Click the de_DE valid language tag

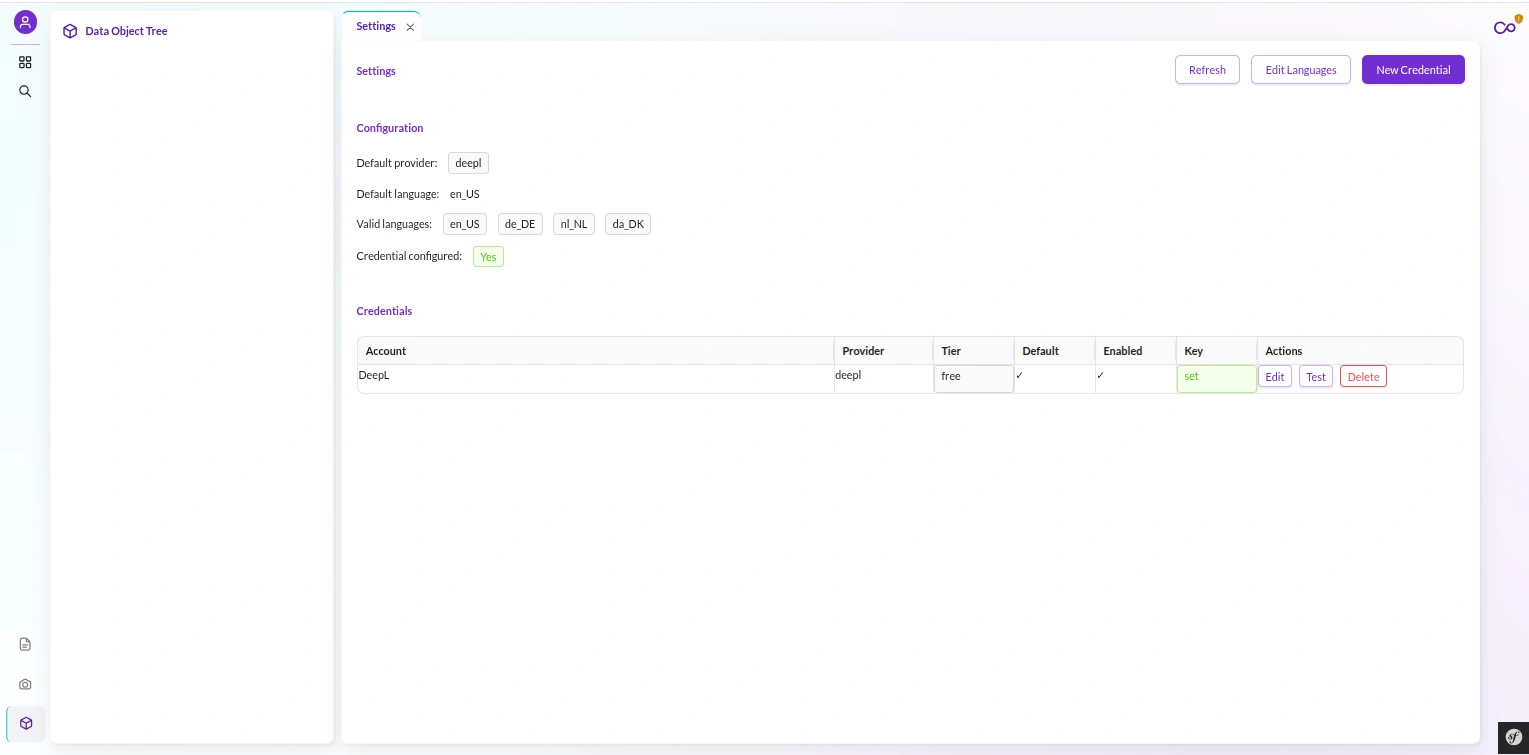point(520,224)
